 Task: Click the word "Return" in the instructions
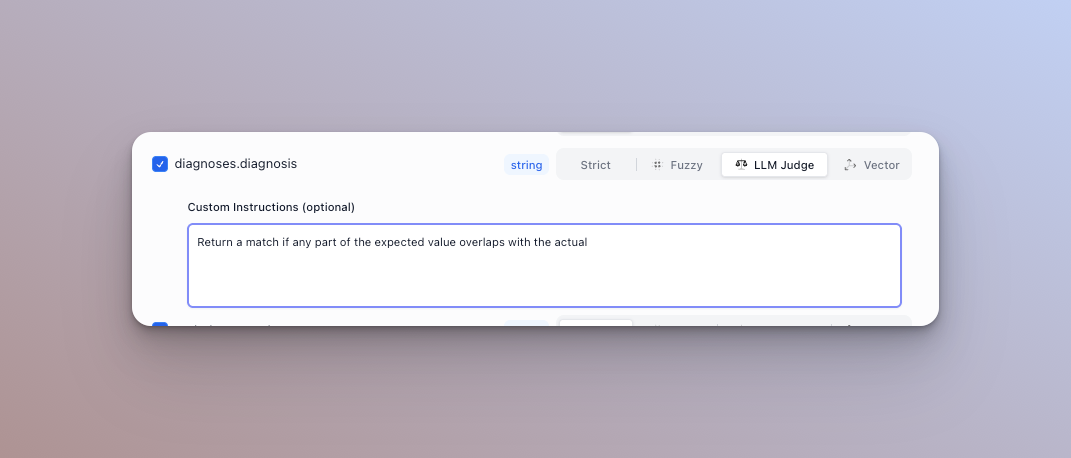point(215,242)
